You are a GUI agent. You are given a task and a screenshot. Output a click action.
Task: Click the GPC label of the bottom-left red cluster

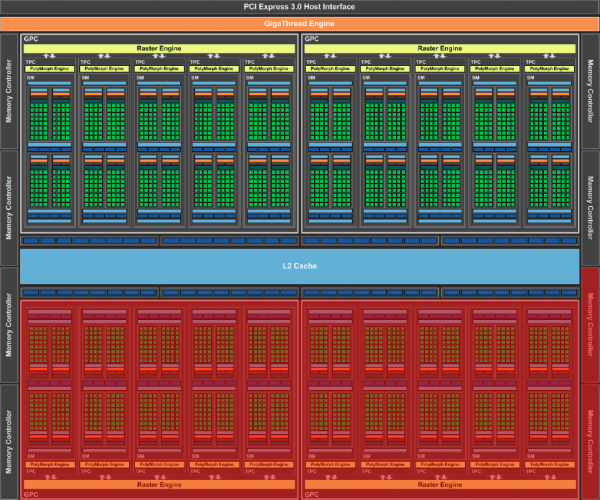(x=30, y=494)
